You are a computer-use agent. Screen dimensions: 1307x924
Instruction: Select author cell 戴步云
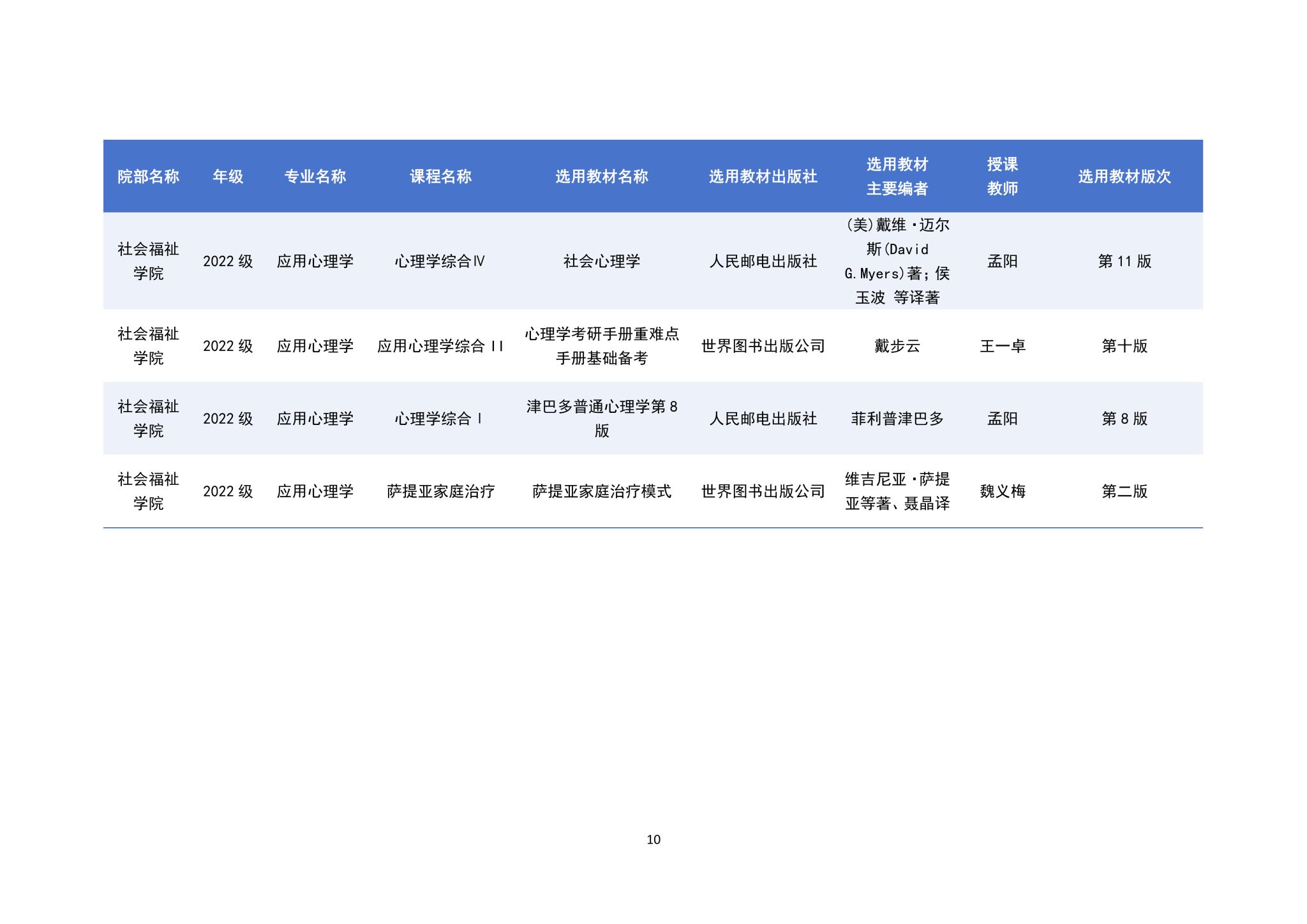[x=897, y=346]
